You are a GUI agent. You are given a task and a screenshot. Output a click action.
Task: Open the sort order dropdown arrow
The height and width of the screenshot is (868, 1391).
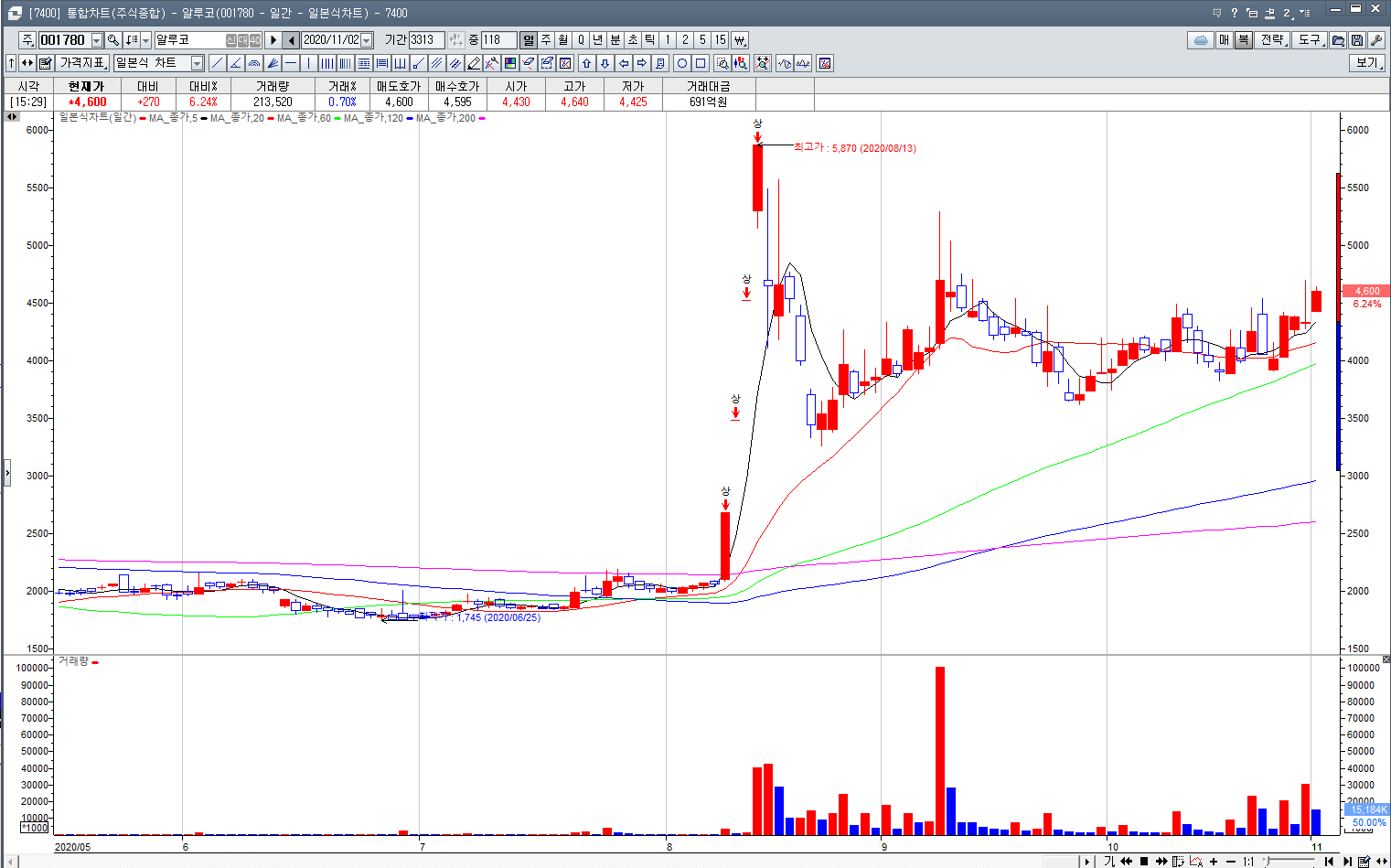[x=145, y=40]
